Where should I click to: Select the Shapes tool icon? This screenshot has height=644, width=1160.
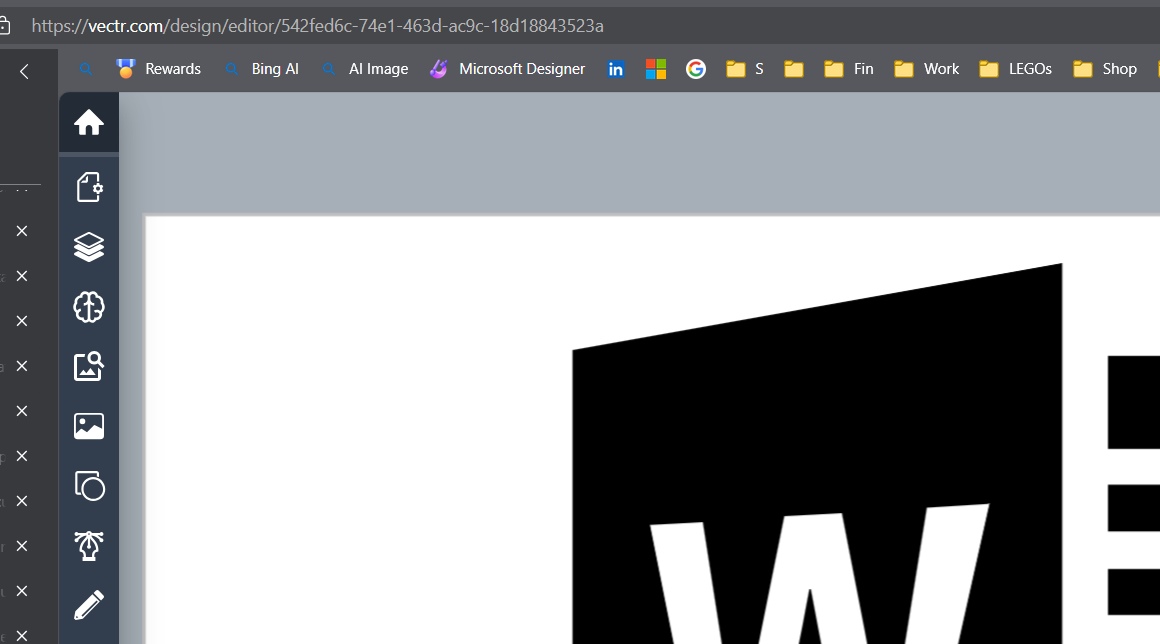[x=89, y=486]
